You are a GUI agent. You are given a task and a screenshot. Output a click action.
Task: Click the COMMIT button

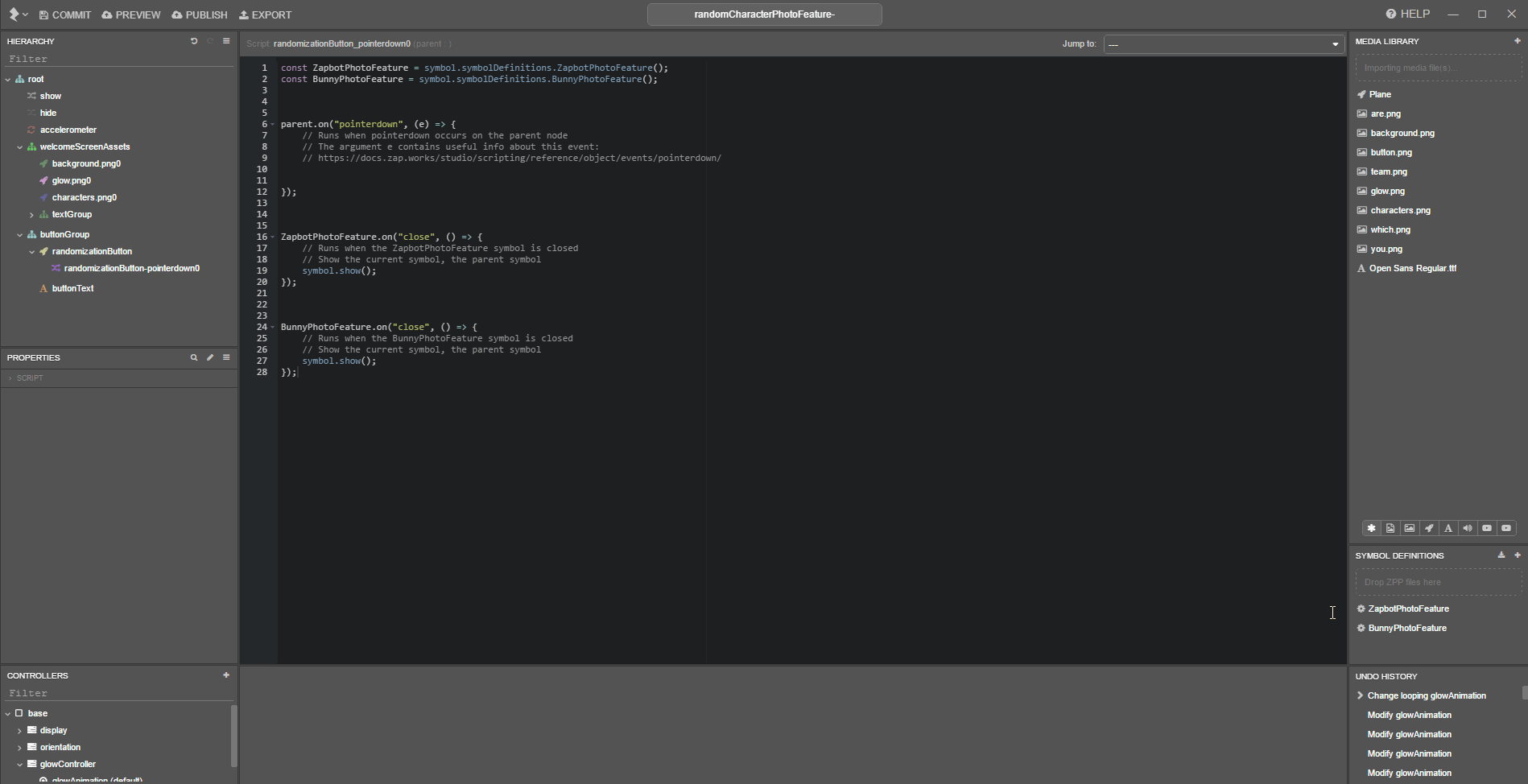coord(65,14)
